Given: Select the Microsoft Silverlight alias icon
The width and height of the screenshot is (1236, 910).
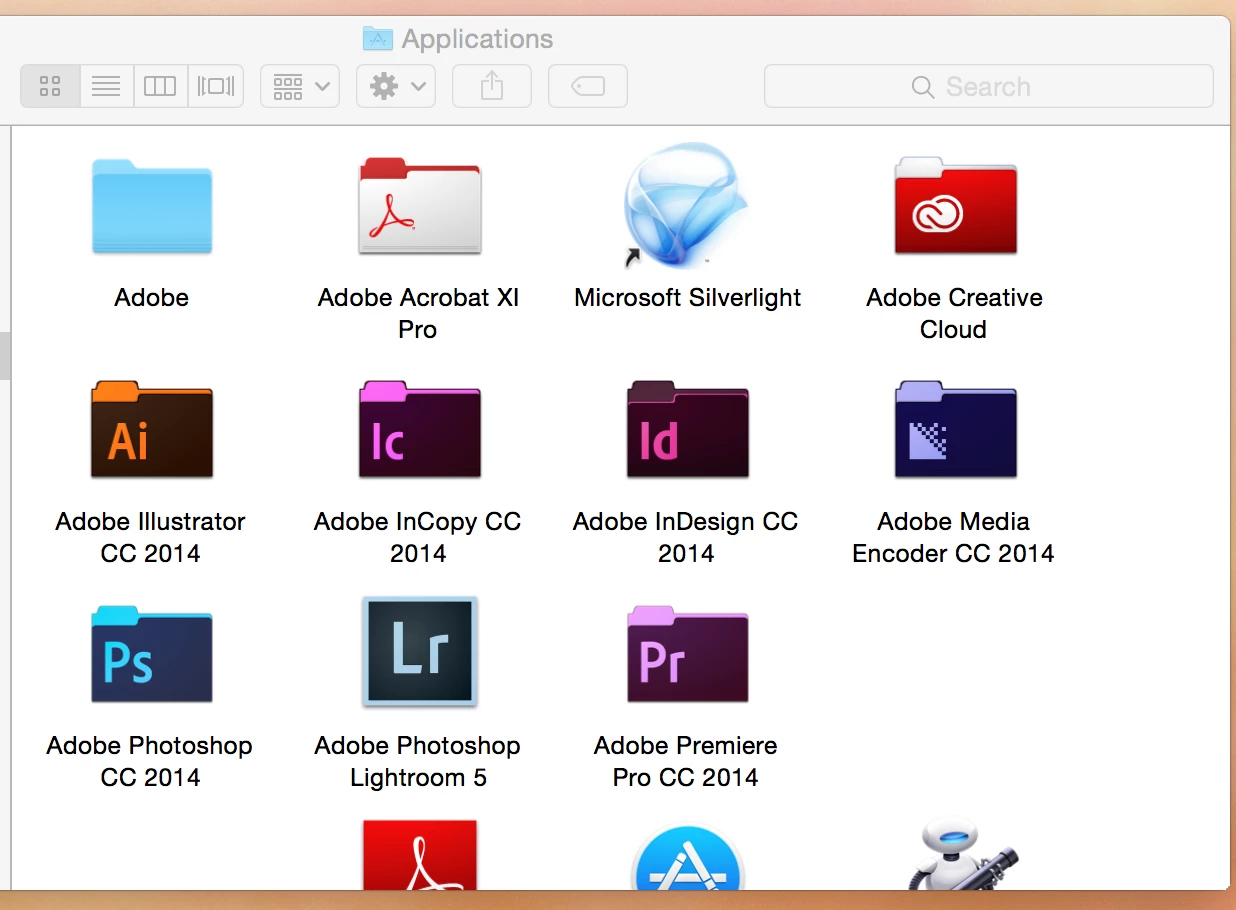Looking at the screenshot, I should pos(686,205).
